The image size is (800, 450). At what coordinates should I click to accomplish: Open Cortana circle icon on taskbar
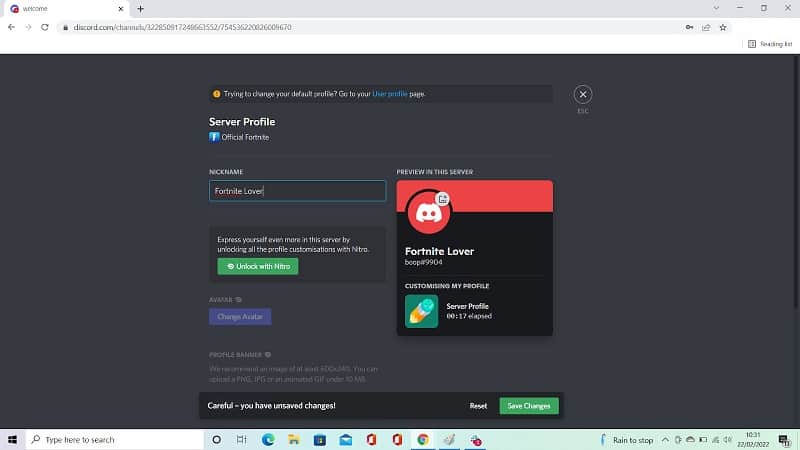216,440
